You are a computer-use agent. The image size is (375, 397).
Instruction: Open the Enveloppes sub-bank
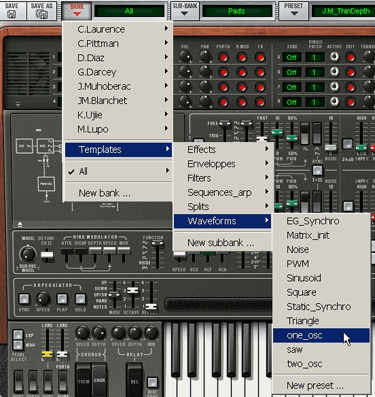(x=222, y=164)
